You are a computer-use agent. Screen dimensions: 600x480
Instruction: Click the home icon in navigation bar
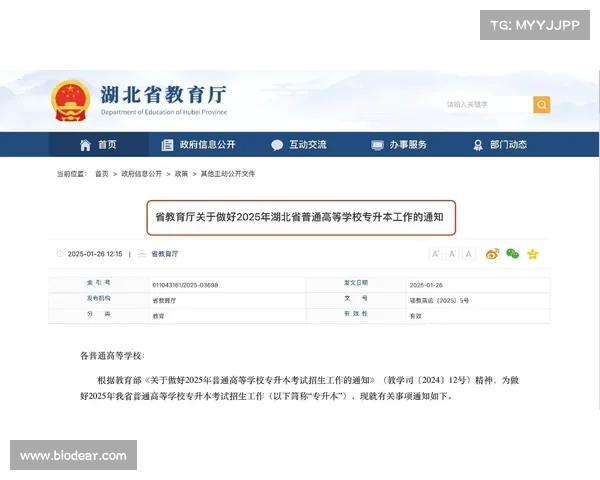pos(85,145)
